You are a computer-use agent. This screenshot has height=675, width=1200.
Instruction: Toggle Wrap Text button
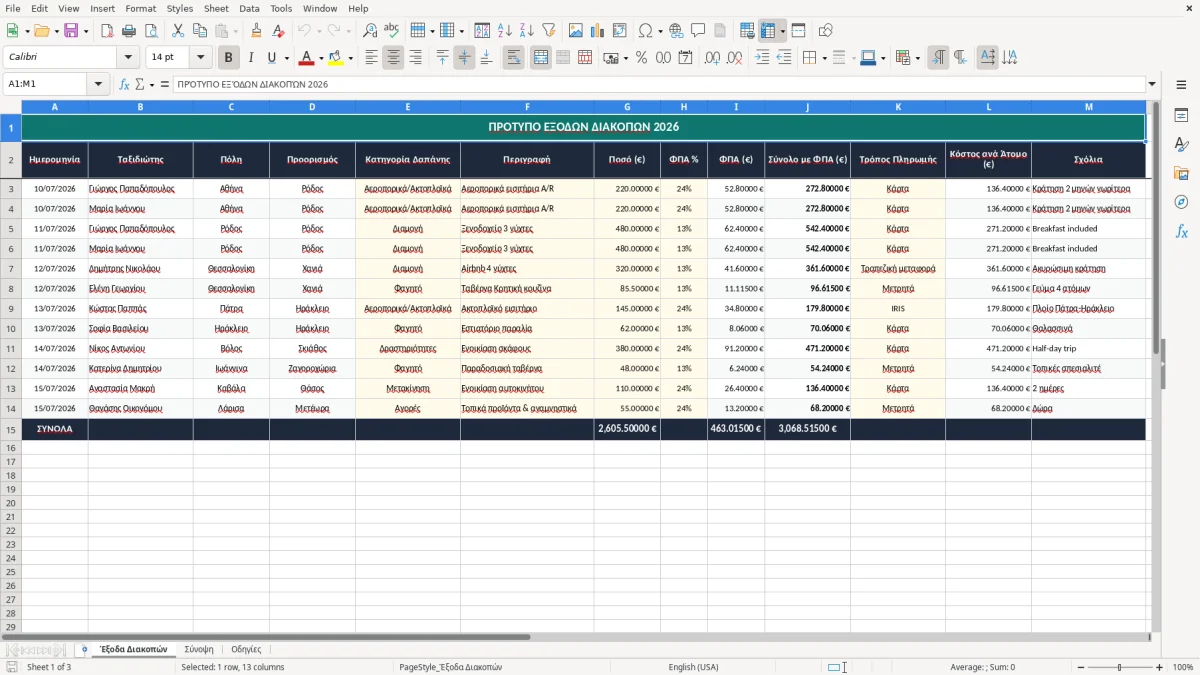point(513,58)
